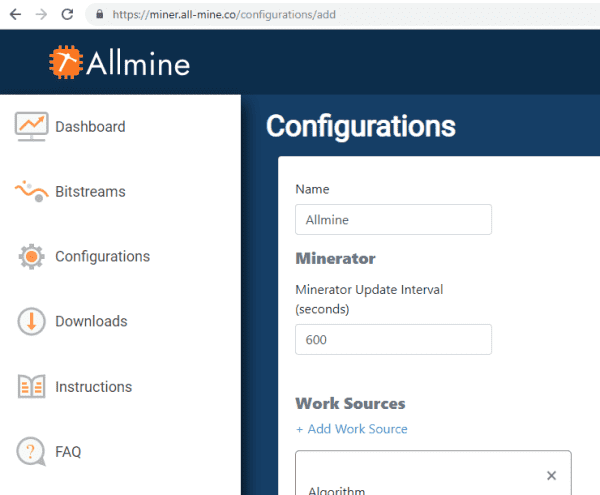Open the Downloads menu item

(91, 321)
